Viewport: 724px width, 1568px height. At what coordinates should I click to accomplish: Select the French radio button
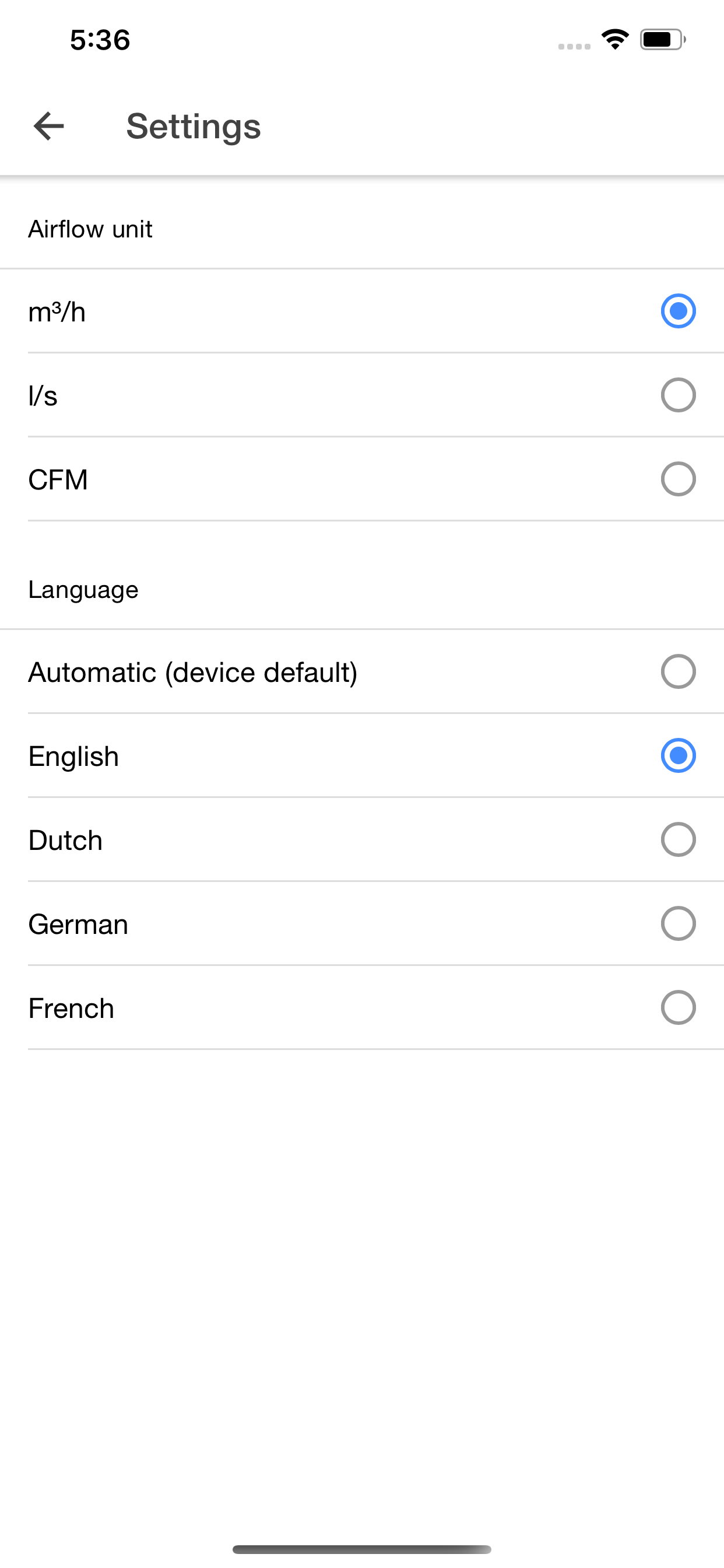coord(678,1007)
